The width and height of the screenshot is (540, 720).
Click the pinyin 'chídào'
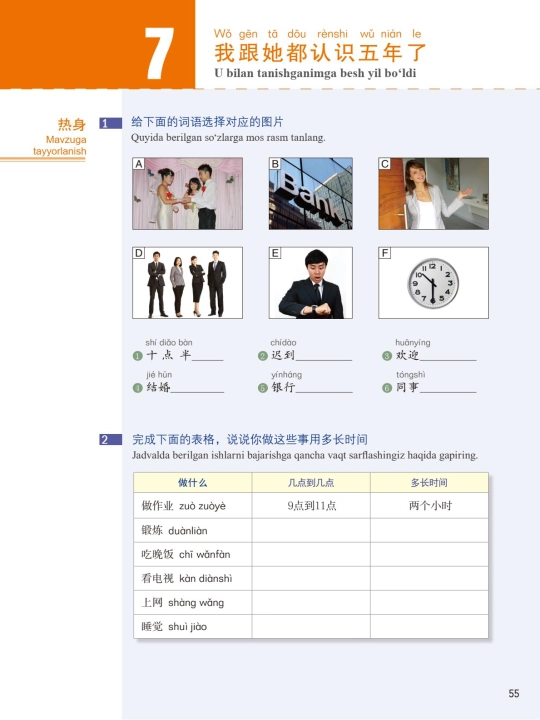point(283,343)
